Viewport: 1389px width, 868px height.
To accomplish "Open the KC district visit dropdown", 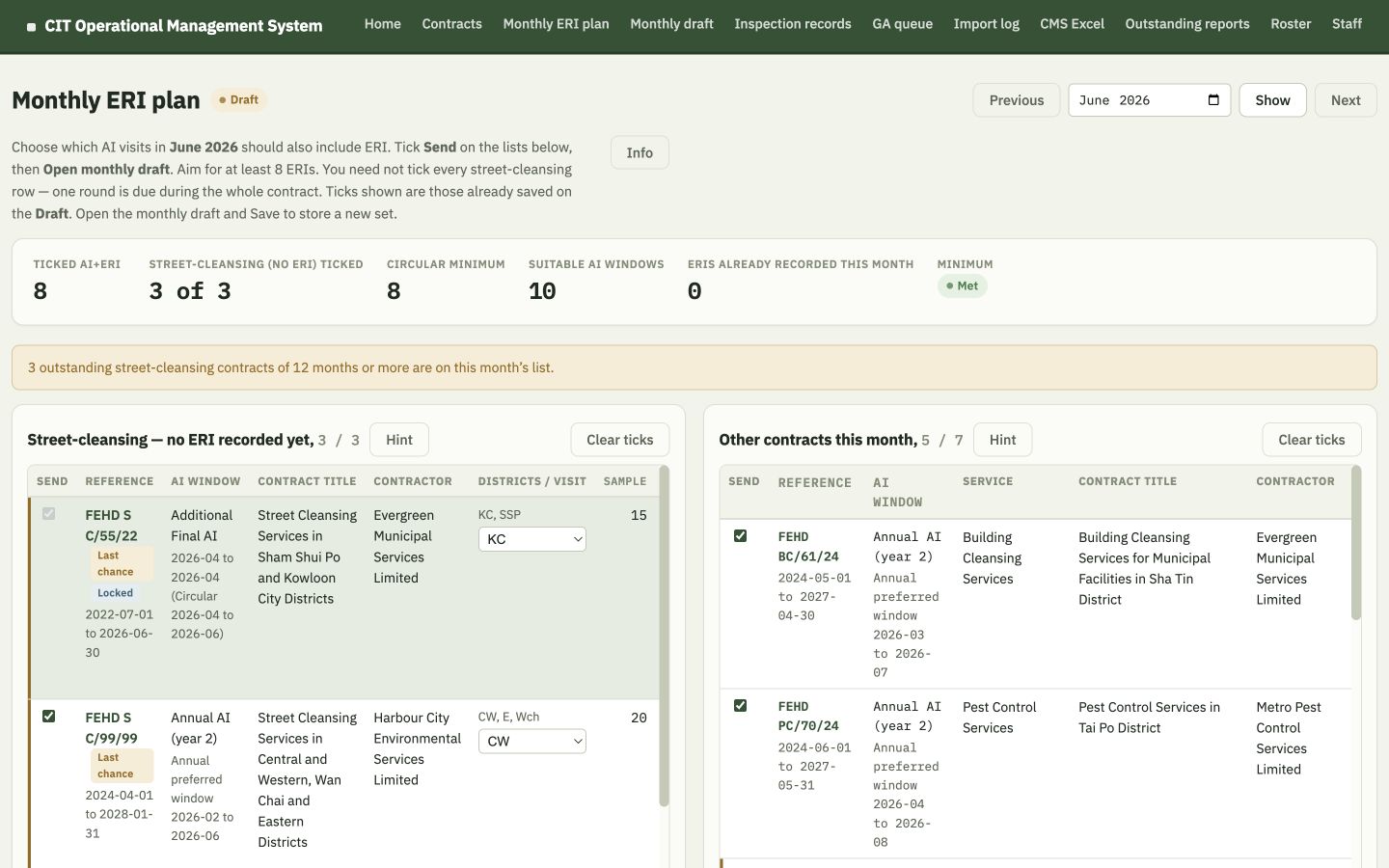I will pyautogui.click(x=532, y=539).
